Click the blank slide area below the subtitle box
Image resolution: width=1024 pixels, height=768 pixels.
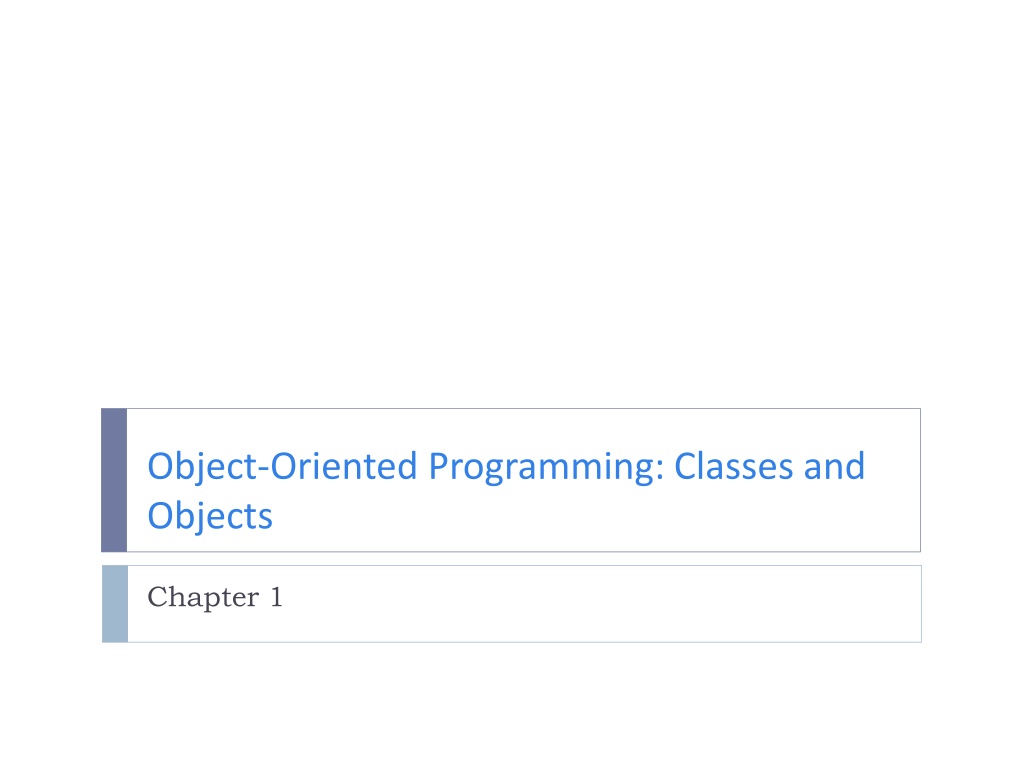[512, 705]
